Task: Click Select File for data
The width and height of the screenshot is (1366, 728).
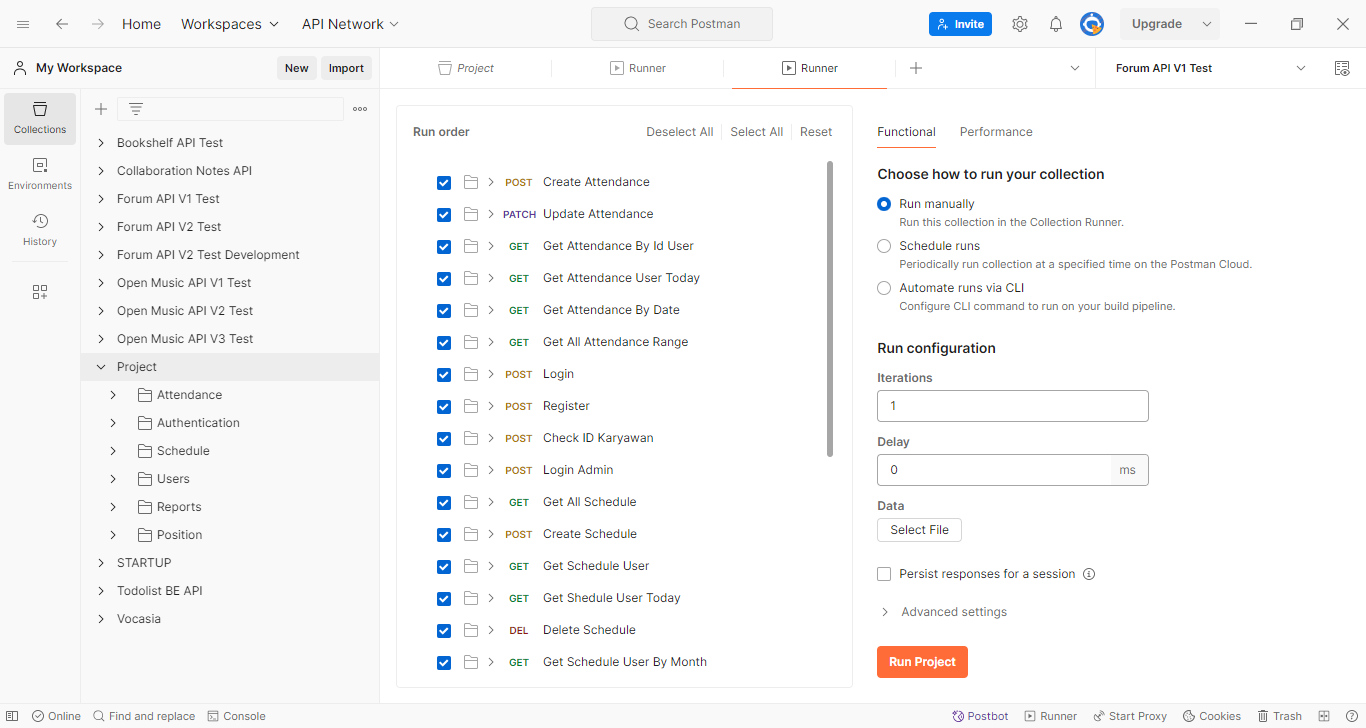Action: tap(919, 530)
